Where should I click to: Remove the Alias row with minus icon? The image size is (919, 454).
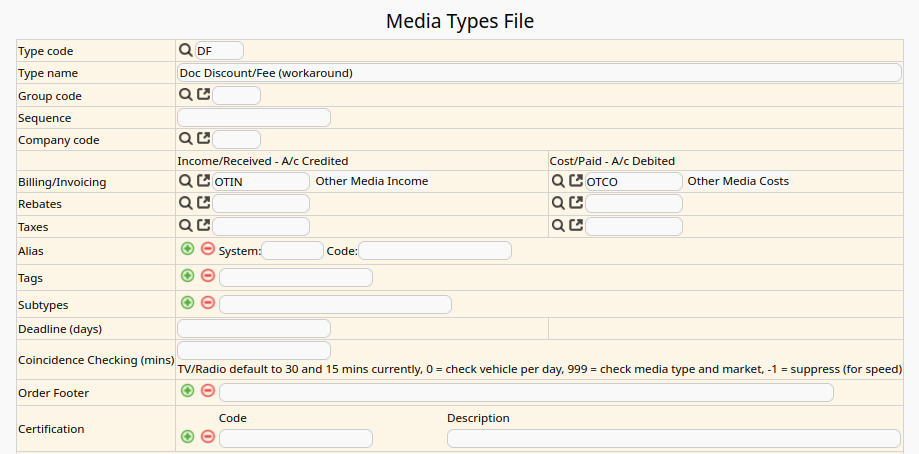click(207, 249)
